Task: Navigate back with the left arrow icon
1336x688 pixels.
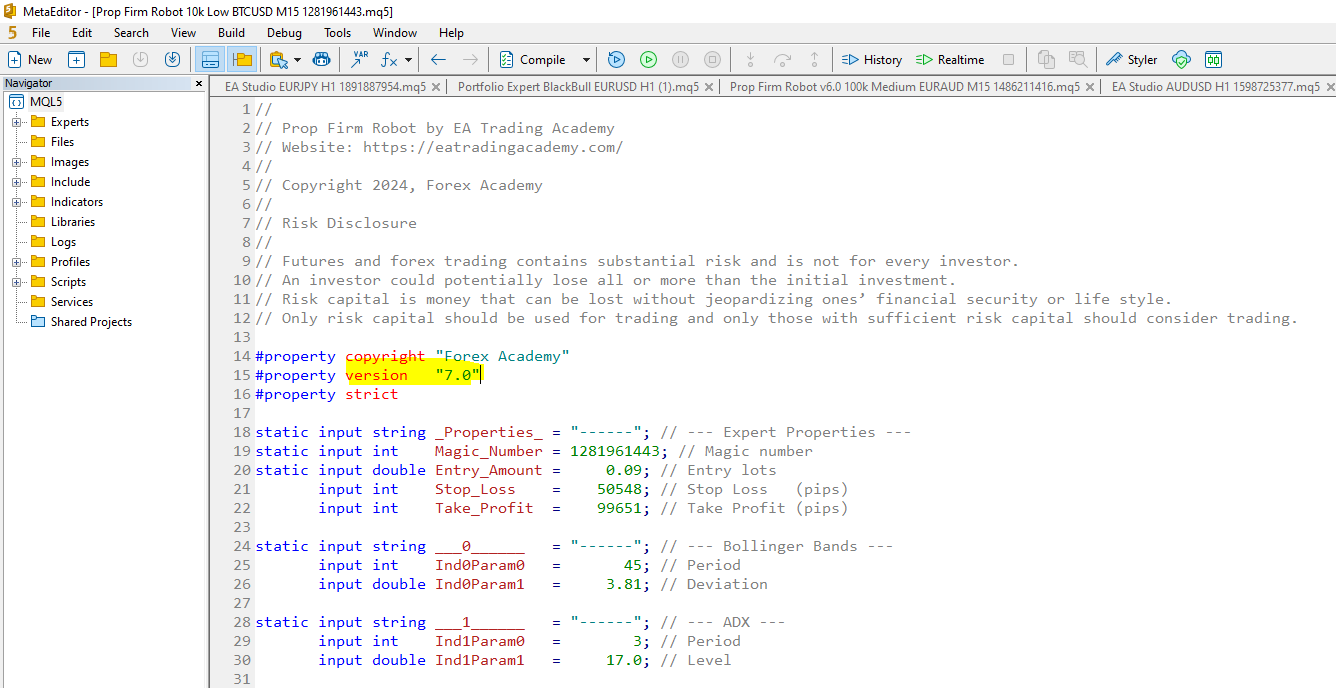Action: tap(438, 60)
